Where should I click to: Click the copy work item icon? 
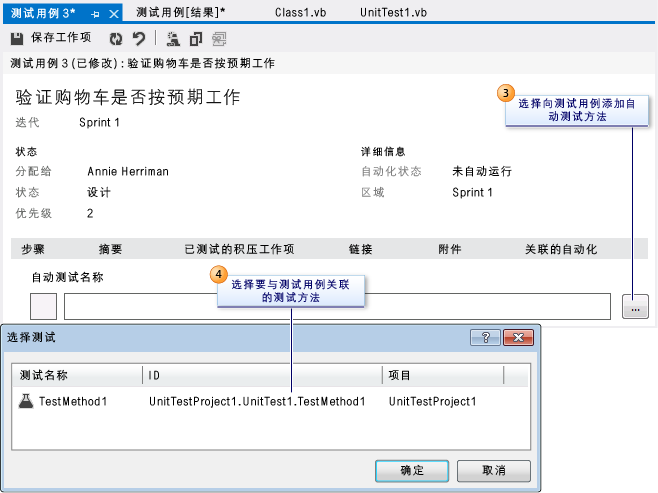click(x=196, y=39)
